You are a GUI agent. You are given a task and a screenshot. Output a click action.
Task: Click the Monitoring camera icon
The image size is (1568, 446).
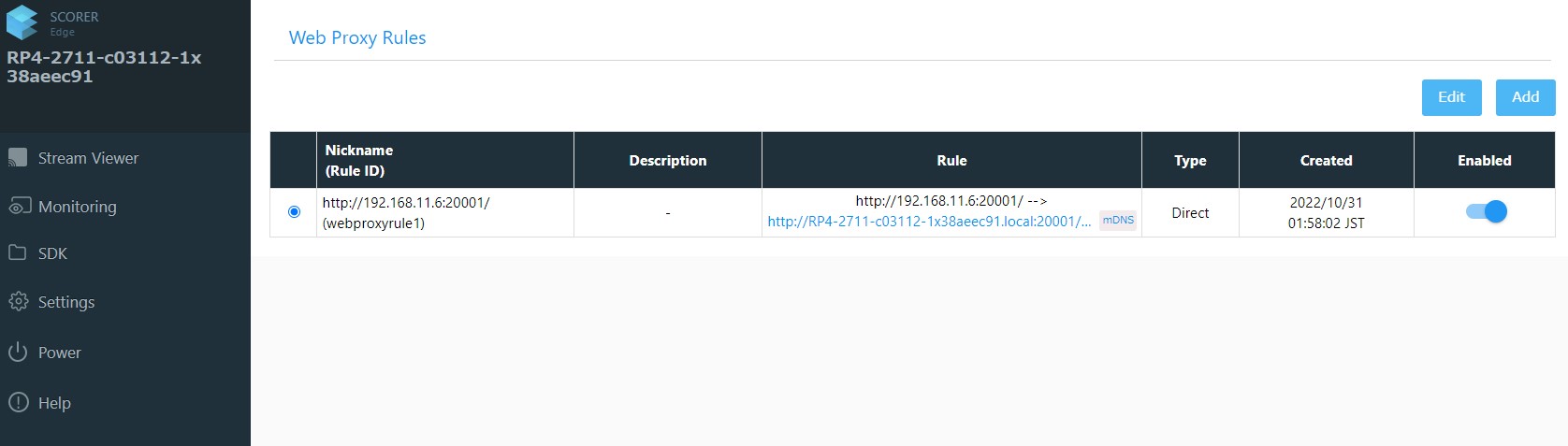click(19, 206)
